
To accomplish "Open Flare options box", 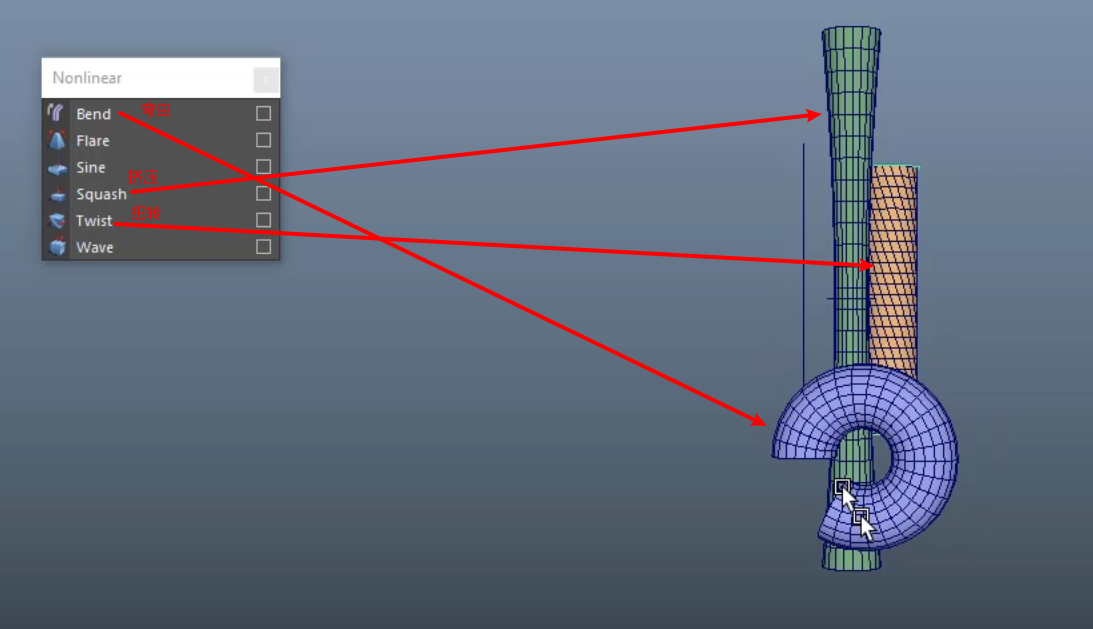I will pyautogui.click(x=263, y=140).
